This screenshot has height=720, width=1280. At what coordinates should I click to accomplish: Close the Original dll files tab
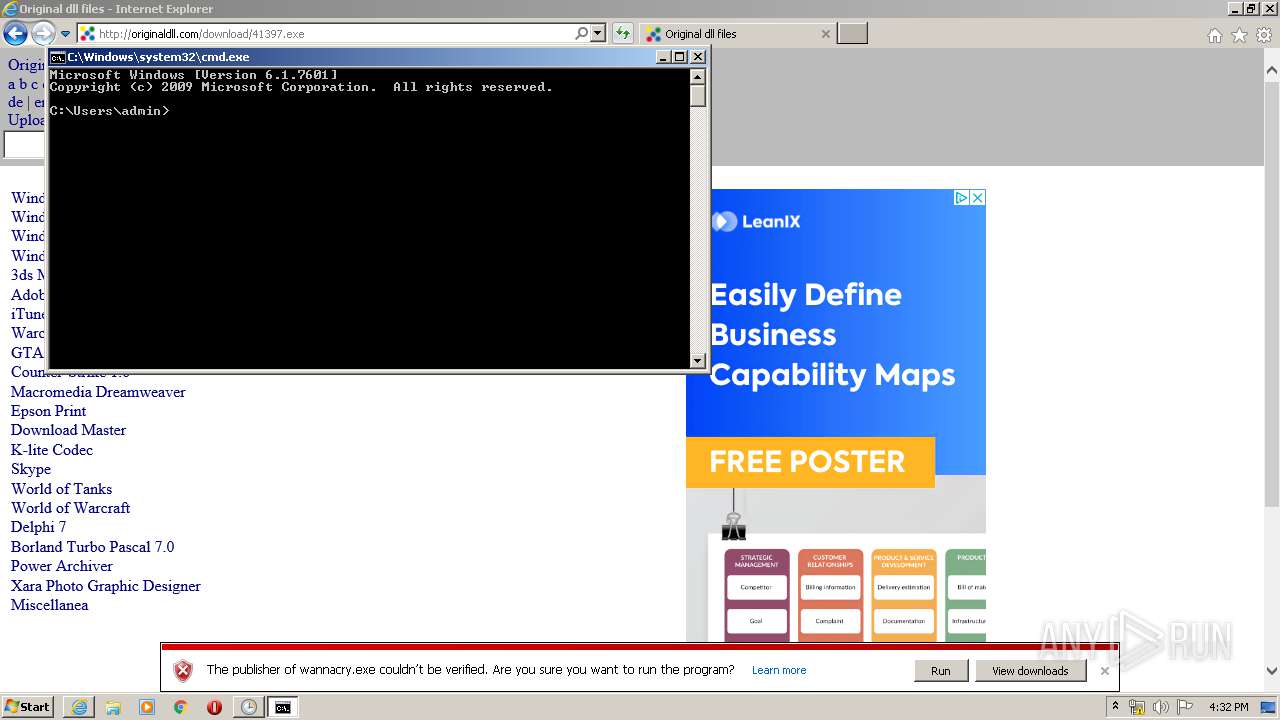(825, 34)
